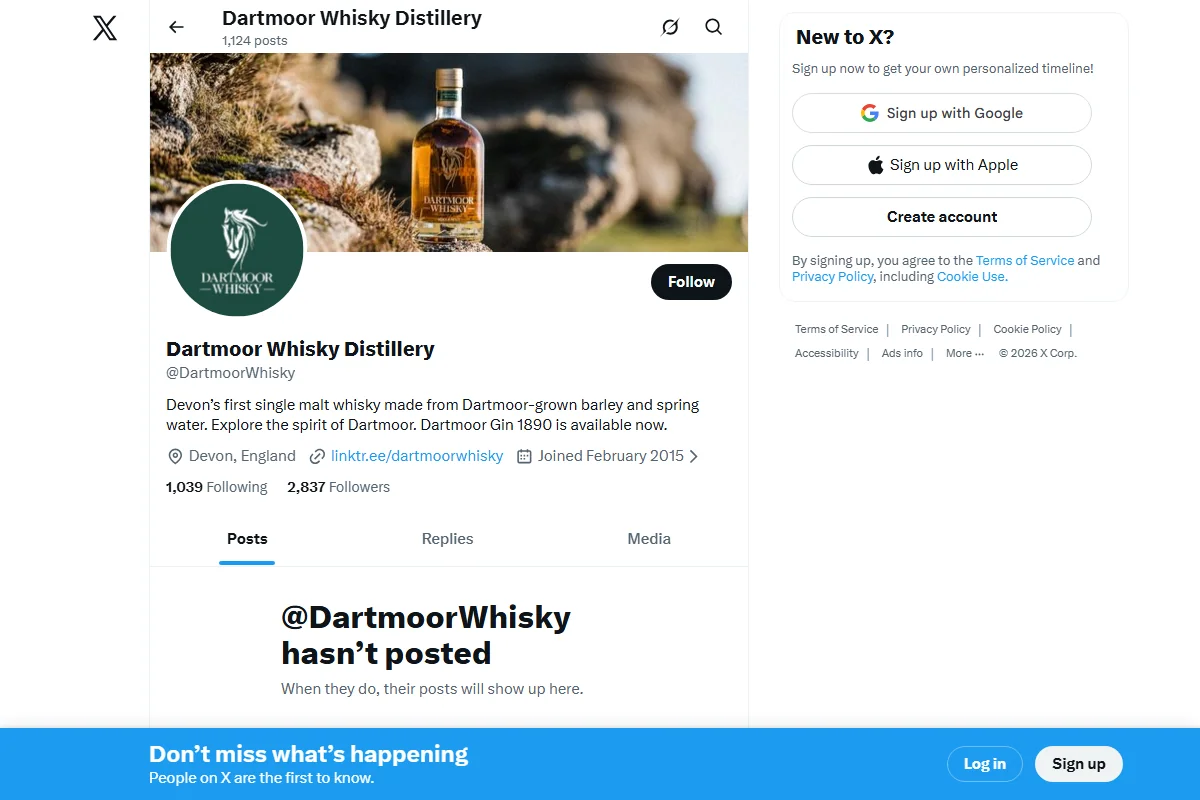Click the X logo icon
The image size is (1200, 800).
pos(105,28)
